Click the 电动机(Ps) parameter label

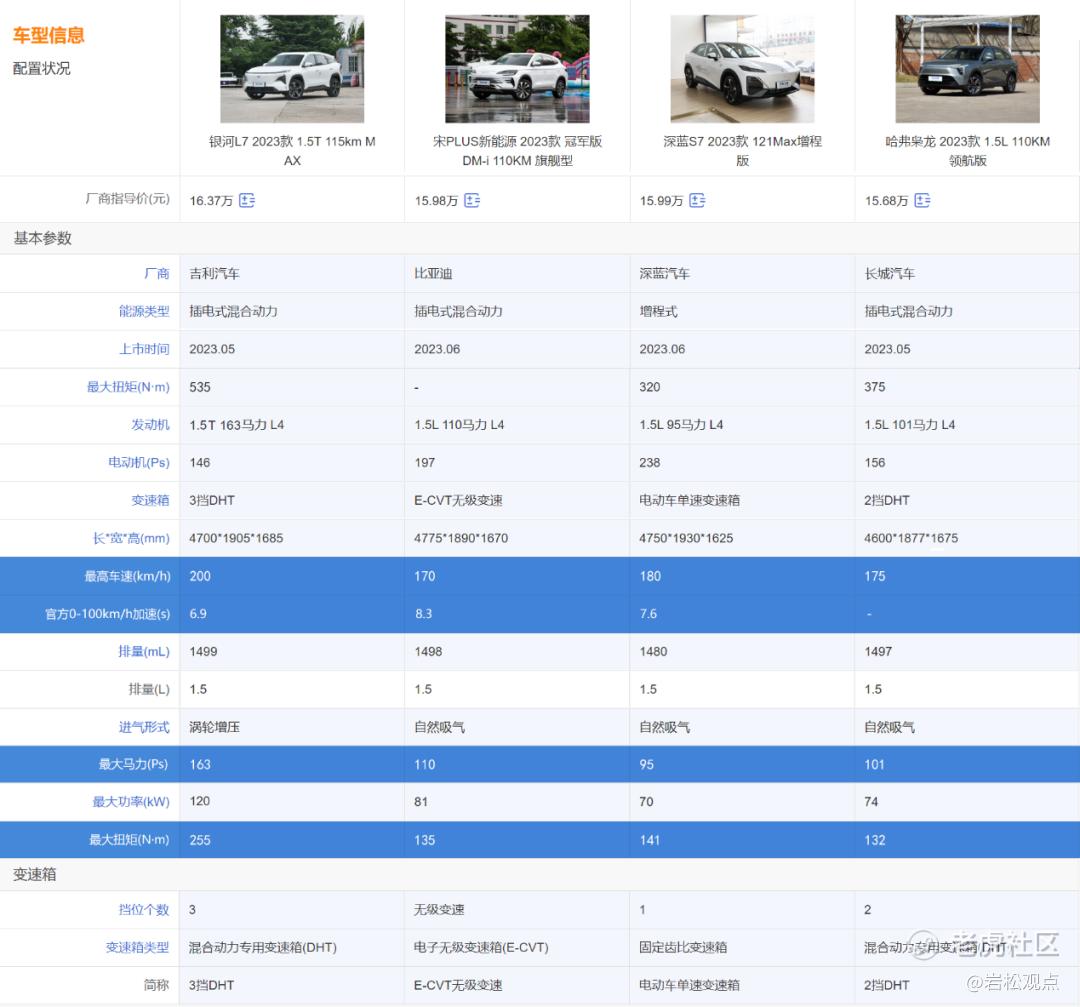coord(138,463)
